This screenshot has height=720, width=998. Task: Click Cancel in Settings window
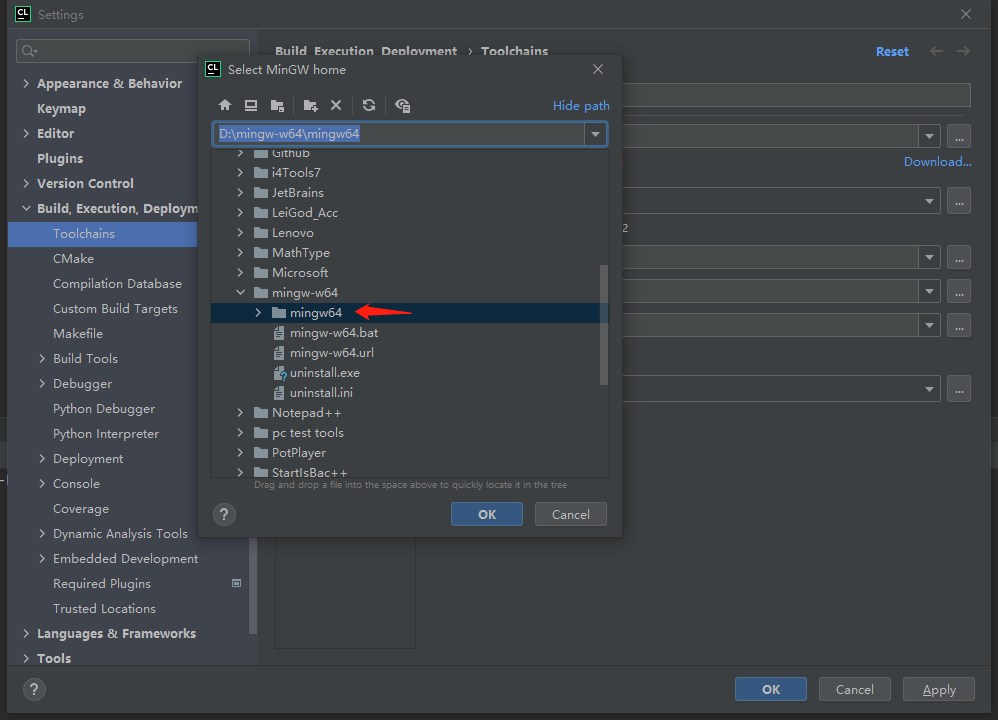(x=855, y=689)
